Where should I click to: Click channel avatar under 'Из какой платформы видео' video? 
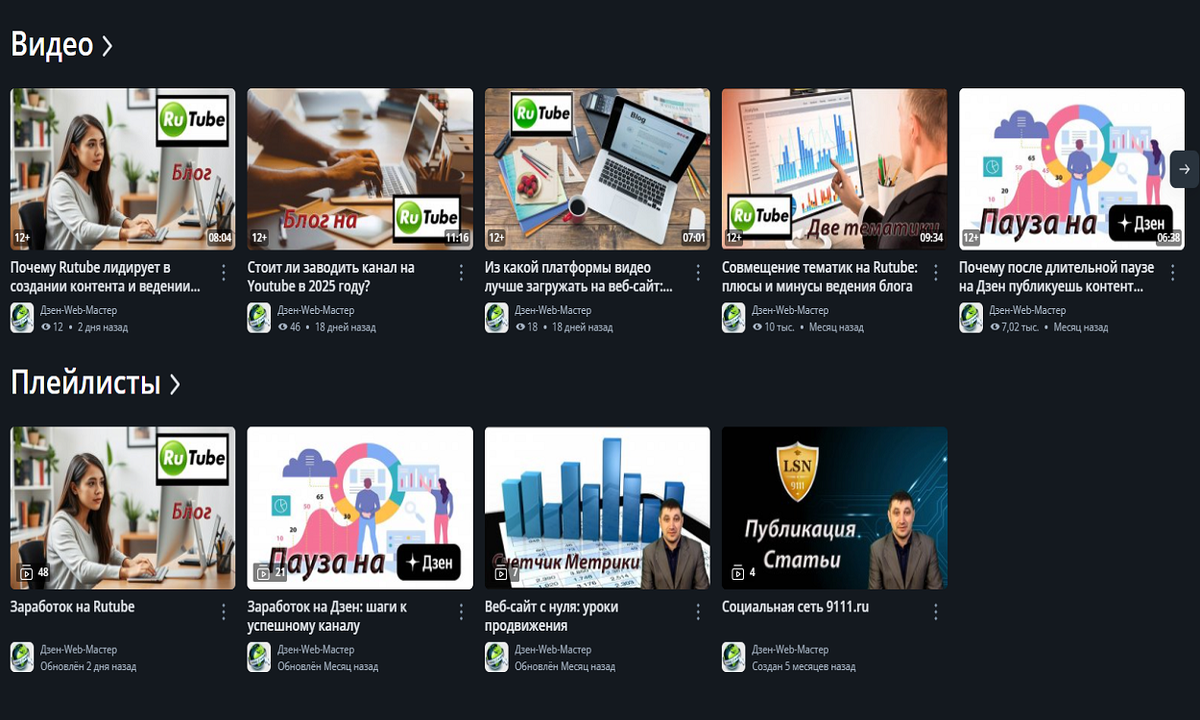pos(496,318)
